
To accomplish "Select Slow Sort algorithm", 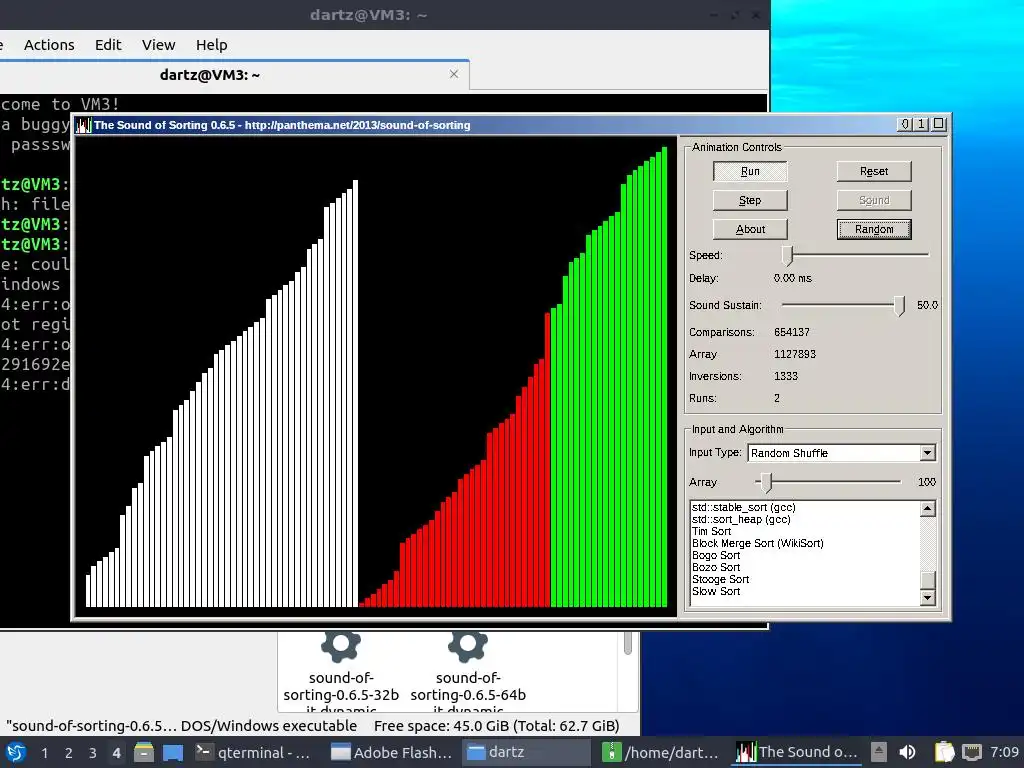I will [716, 591].
